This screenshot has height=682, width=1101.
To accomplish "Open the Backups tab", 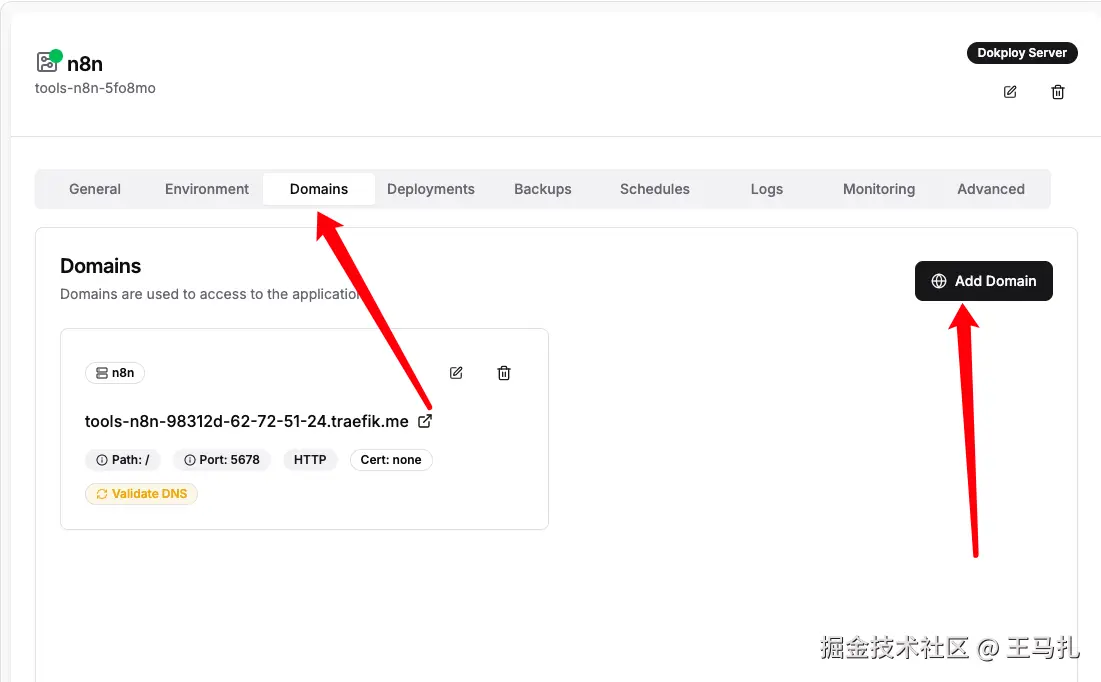I will tap(543, 189).
